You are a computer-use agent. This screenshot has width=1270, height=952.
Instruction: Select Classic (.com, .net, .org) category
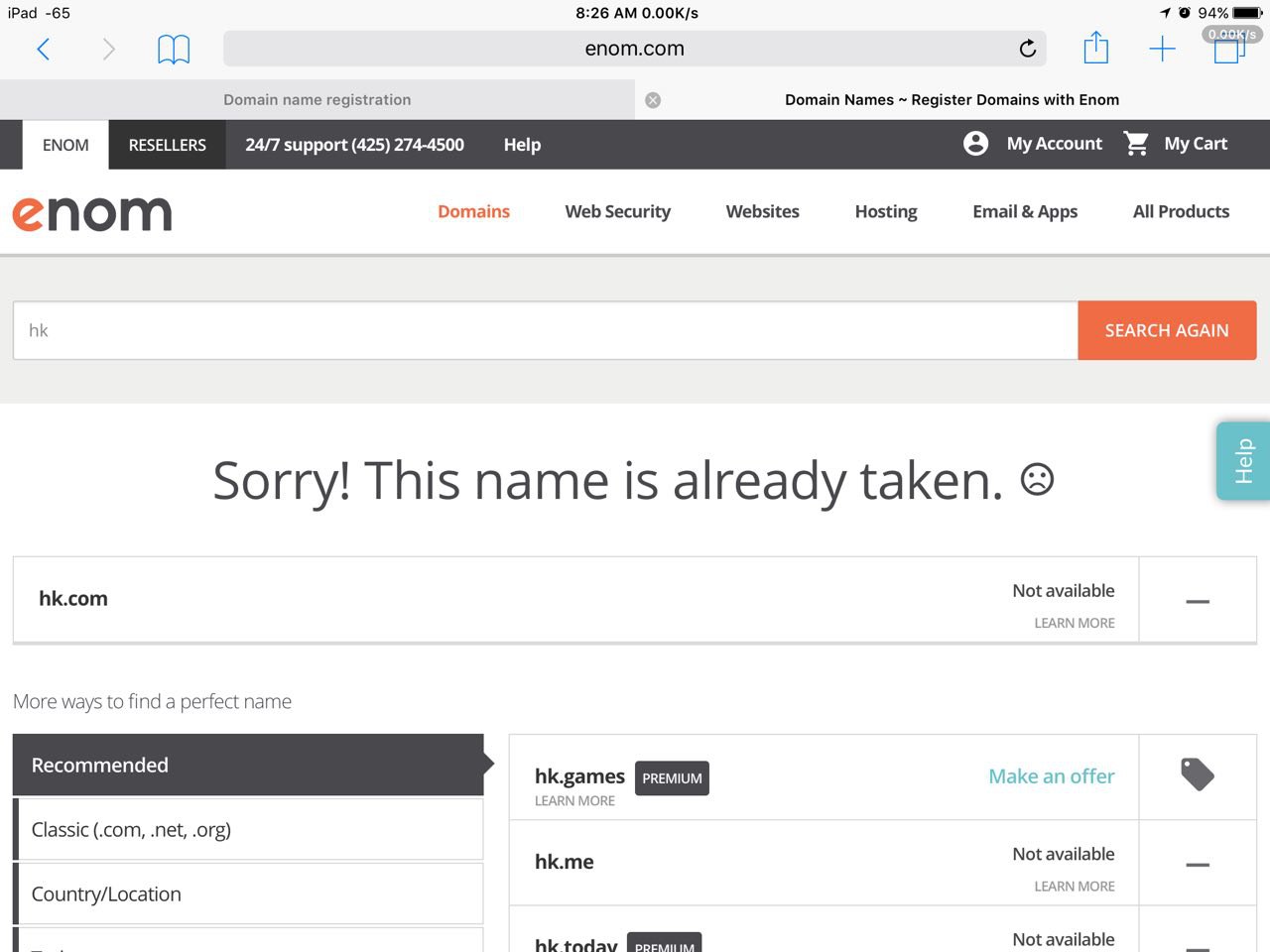point(248,829)
